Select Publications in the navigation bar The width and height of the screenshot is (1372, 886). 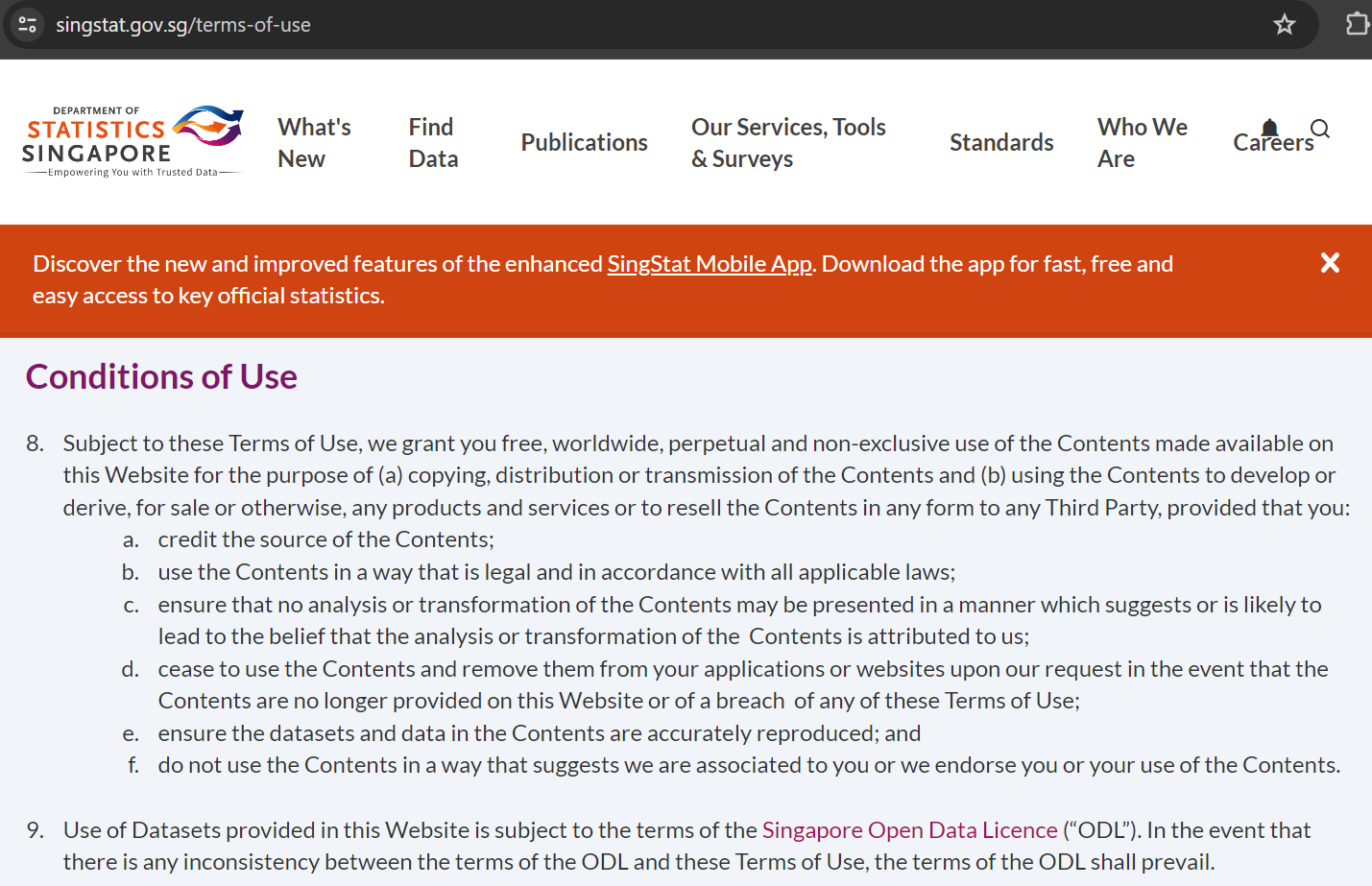tap(584, 143)
